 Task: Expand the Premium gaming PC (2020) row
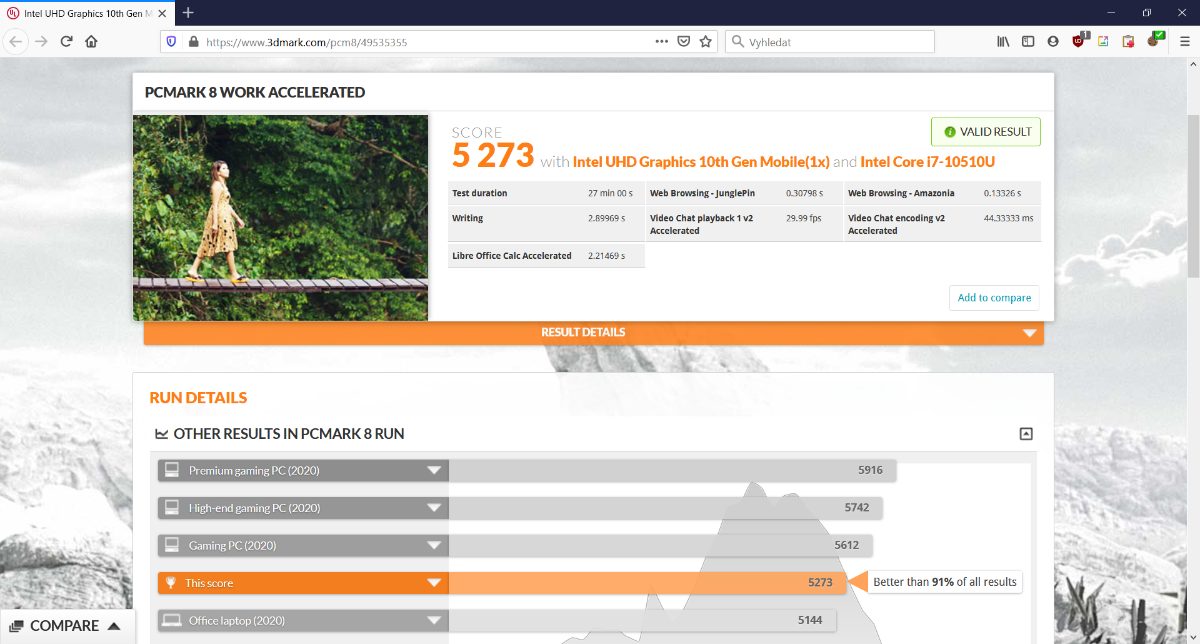tap(434, 470)
